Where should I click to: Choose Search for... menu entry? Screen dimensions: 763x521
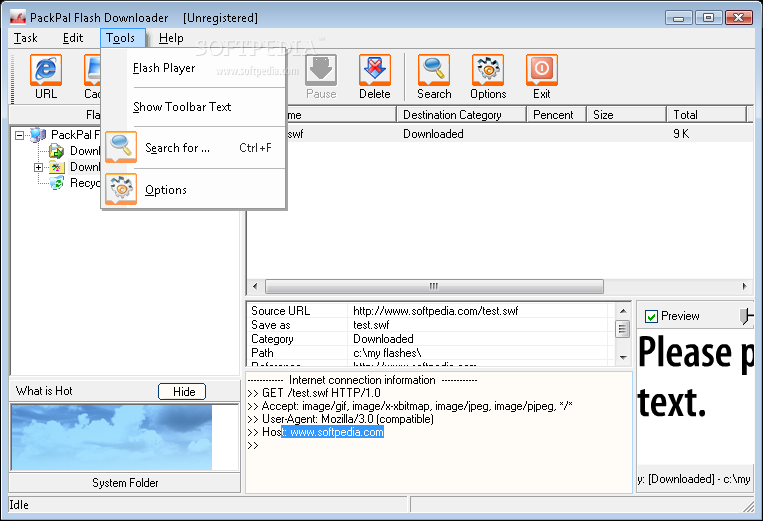[194, 147]
